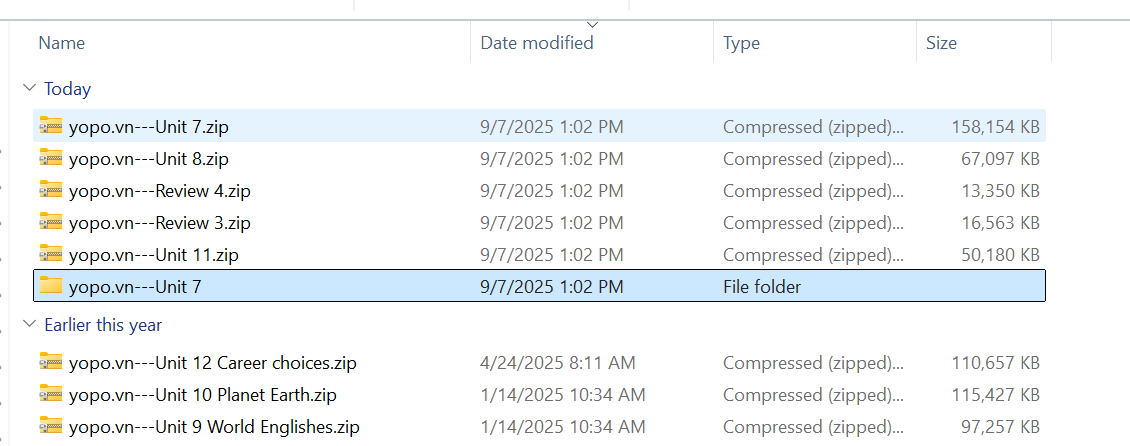Screen dimensions: 1130x446
Task: Select the Review 3.zip archive icon
Action: (51, 222)
